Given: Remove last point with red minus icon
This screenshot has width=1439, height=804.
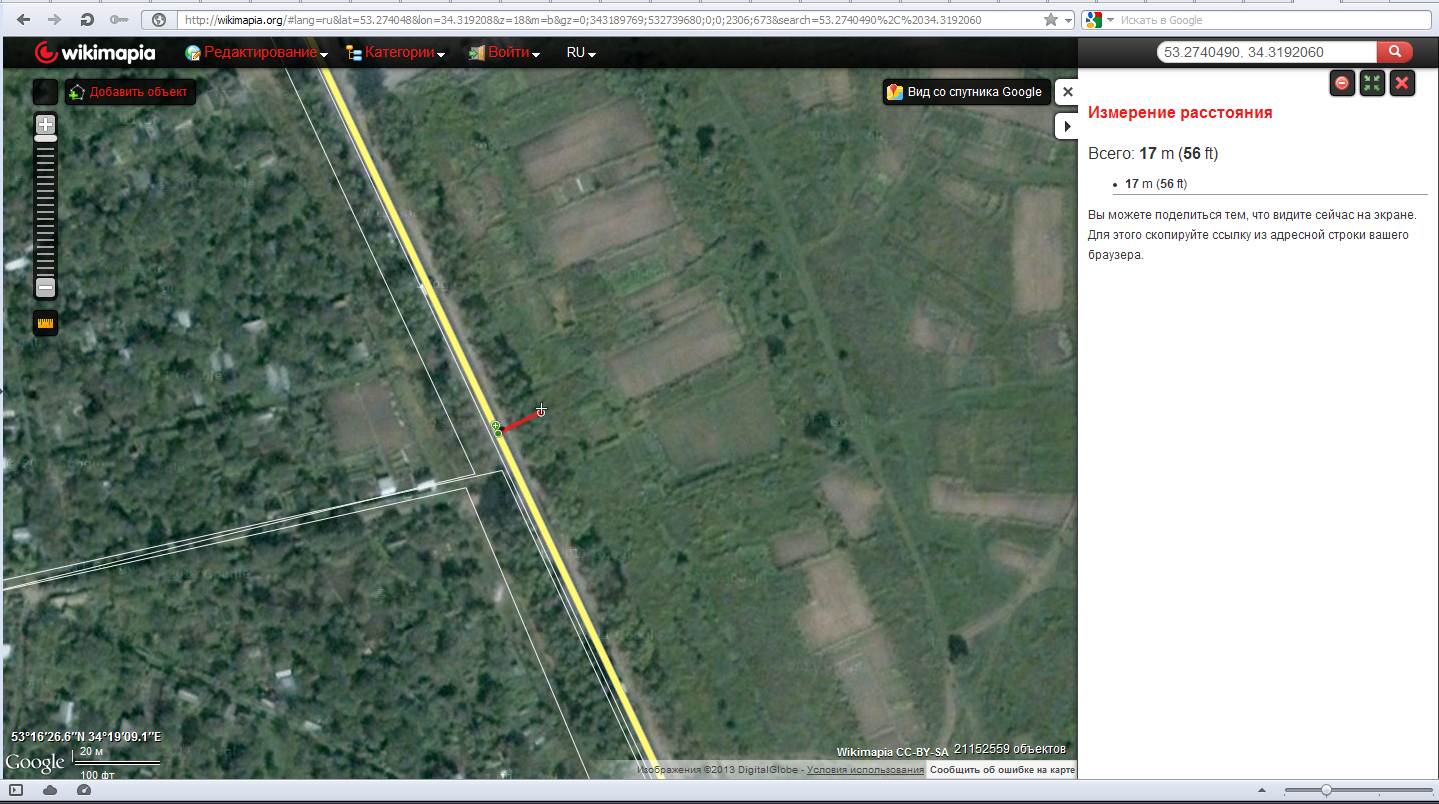Looking at the screenshot, I should 1342,83.
